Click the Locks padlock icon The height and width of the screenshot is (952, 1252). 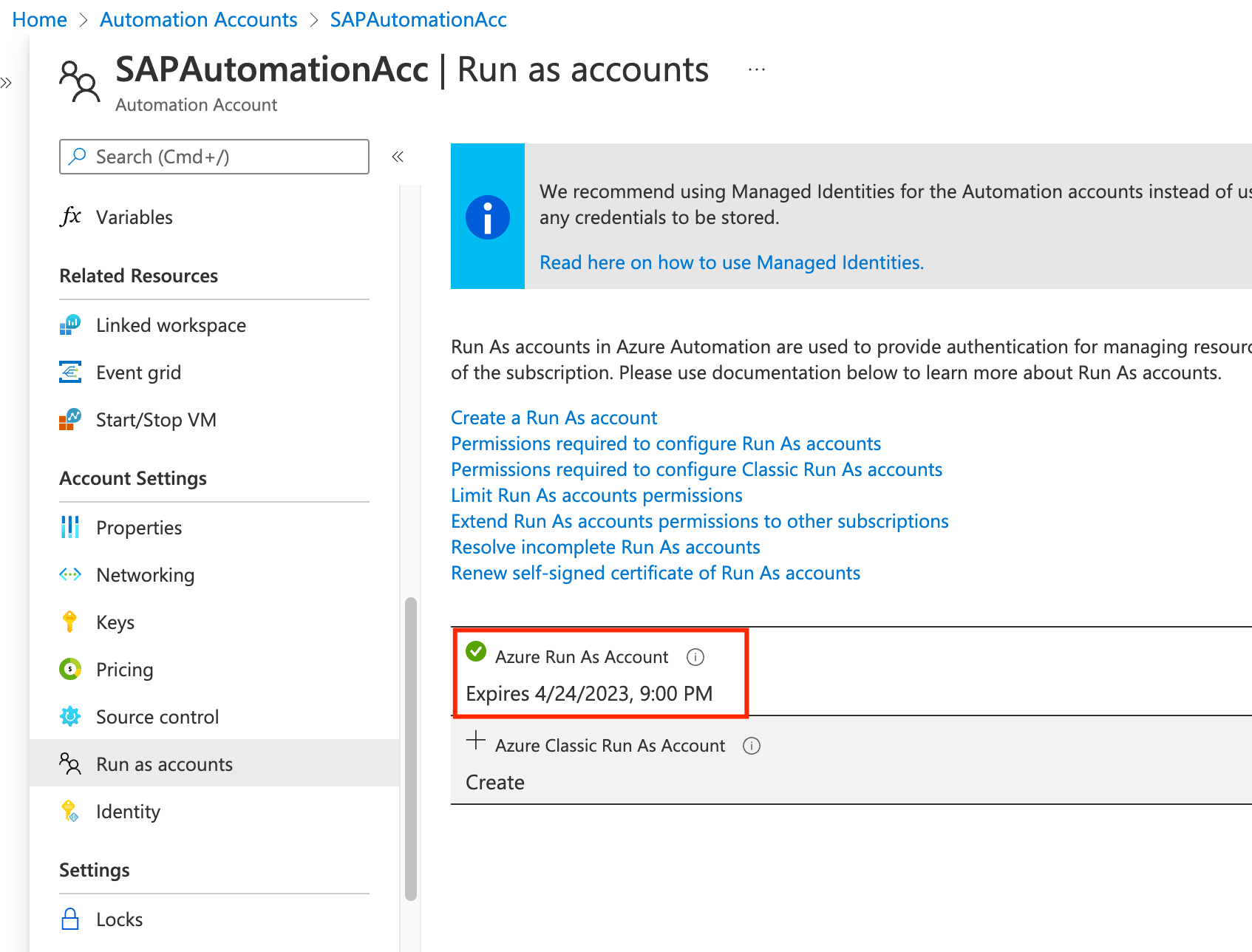[70, 919]
